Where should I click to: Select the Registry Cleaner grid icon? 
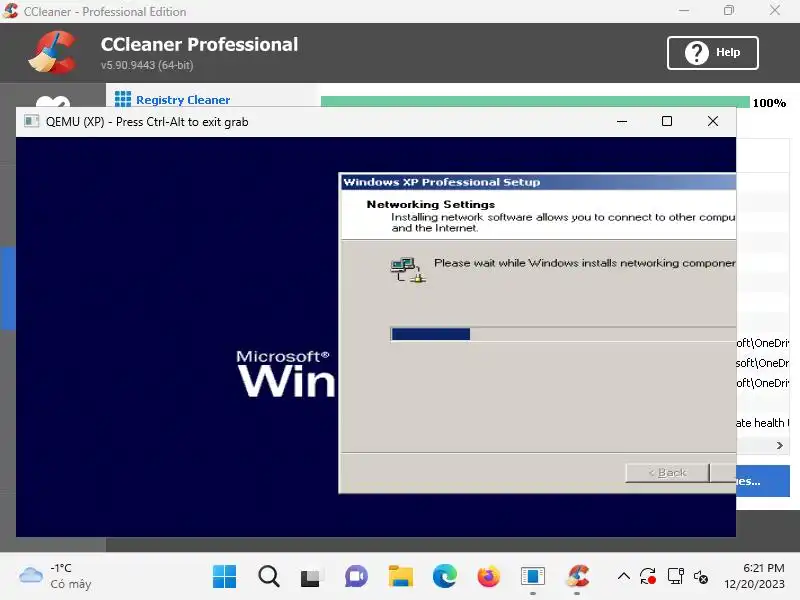coord(122,99)
